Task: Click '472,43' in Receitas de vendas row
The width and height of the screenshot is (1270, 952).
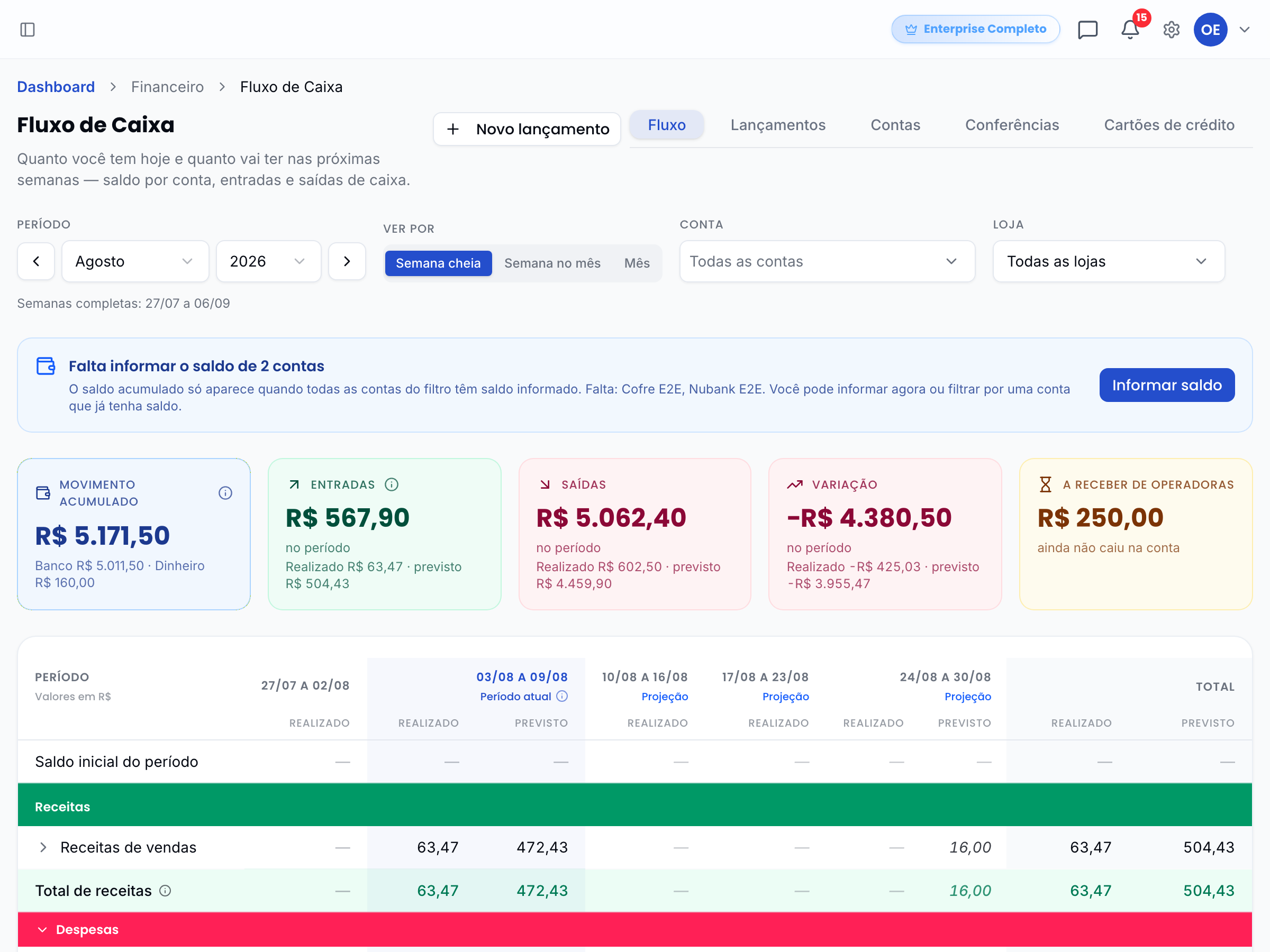Action: click(542, 848)
